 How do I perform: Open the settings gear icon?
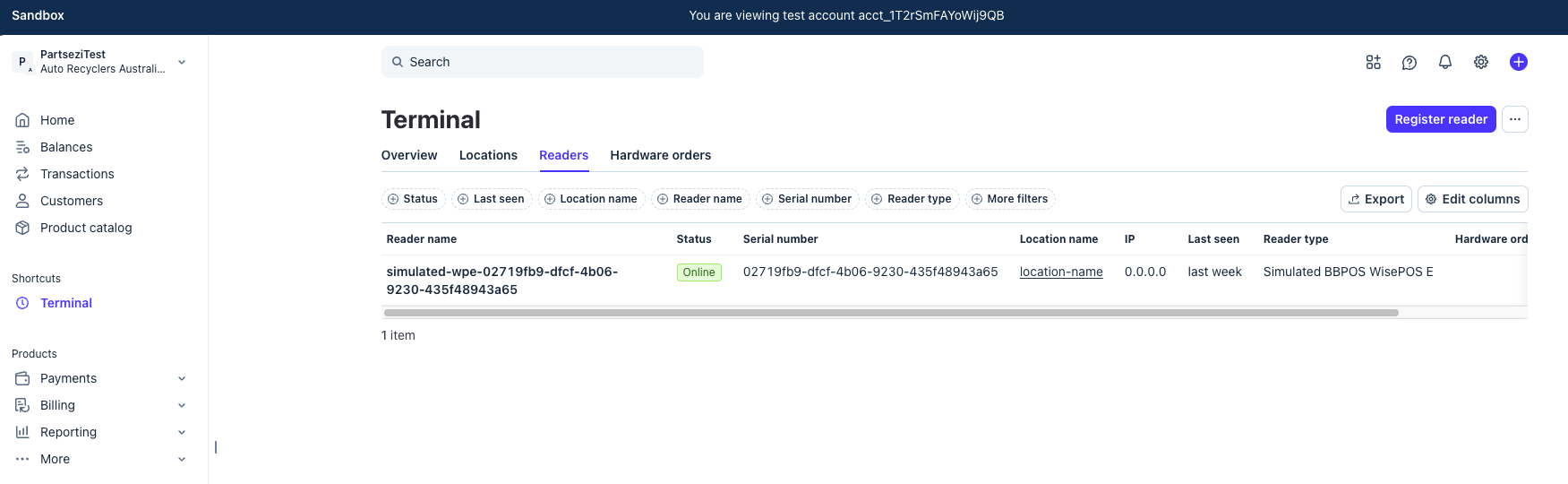1480,62
